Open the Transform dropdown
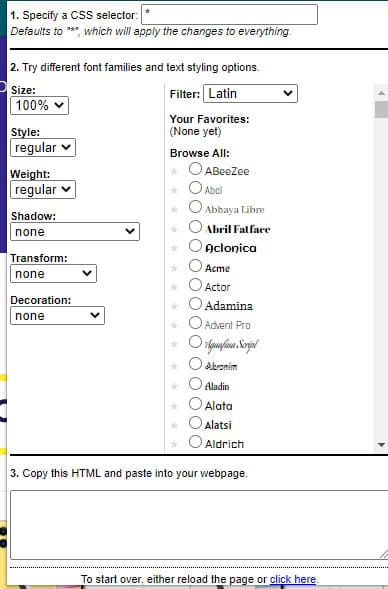The image size is (388, 589). (53, 273)
